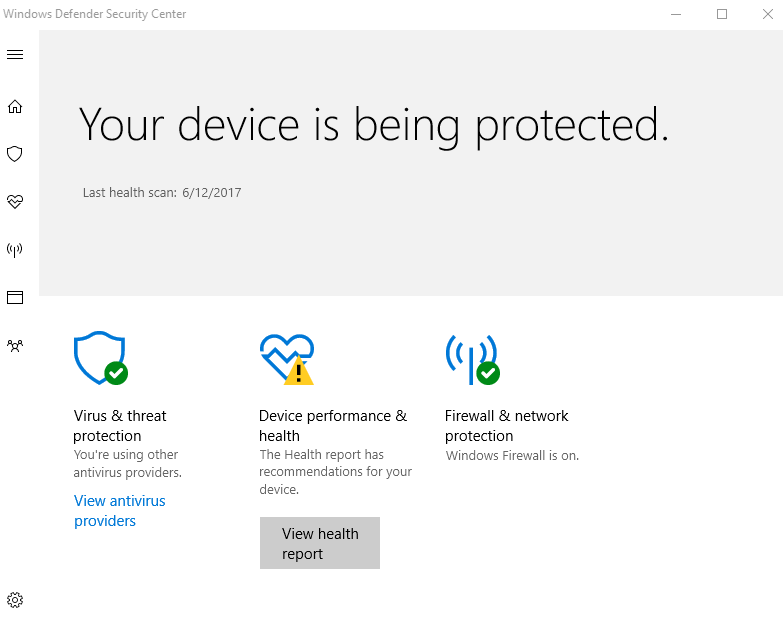The image size is (783, 621).
Task: Click the antenna firewall tile icon
Action: [x=471, y=359]
